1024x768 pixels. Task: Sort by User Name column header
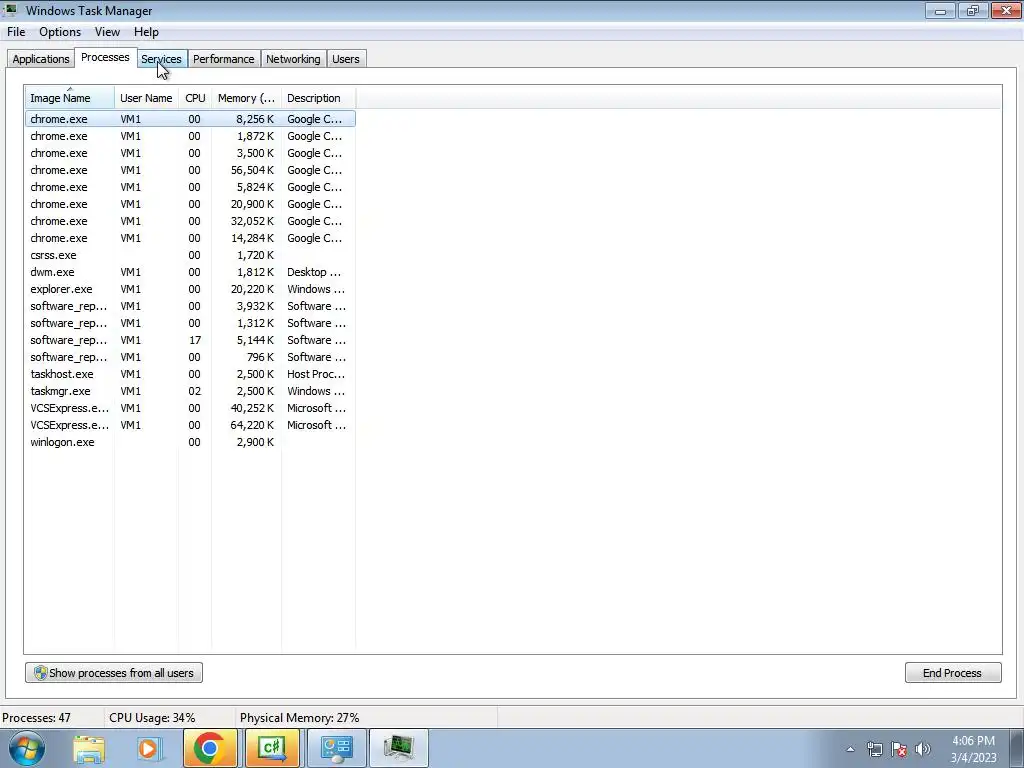[146, 98]
